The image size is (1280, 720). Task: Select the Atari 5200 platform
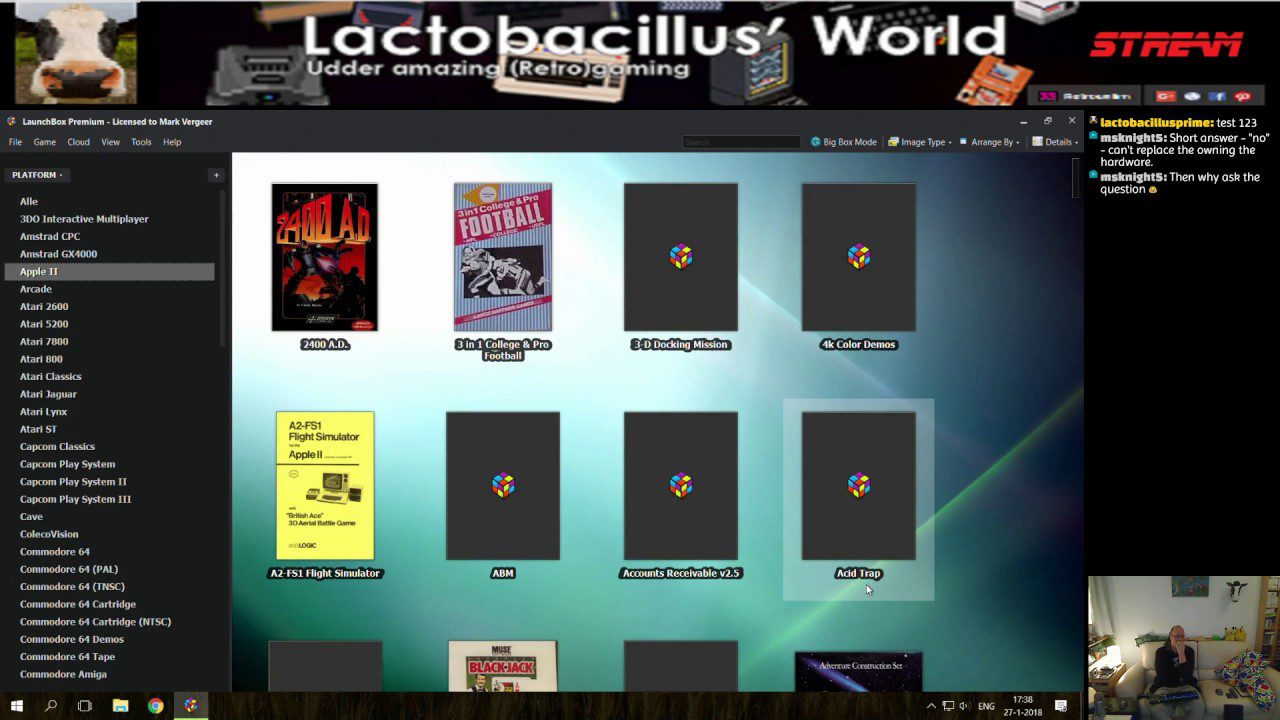[x=109, y=324]
